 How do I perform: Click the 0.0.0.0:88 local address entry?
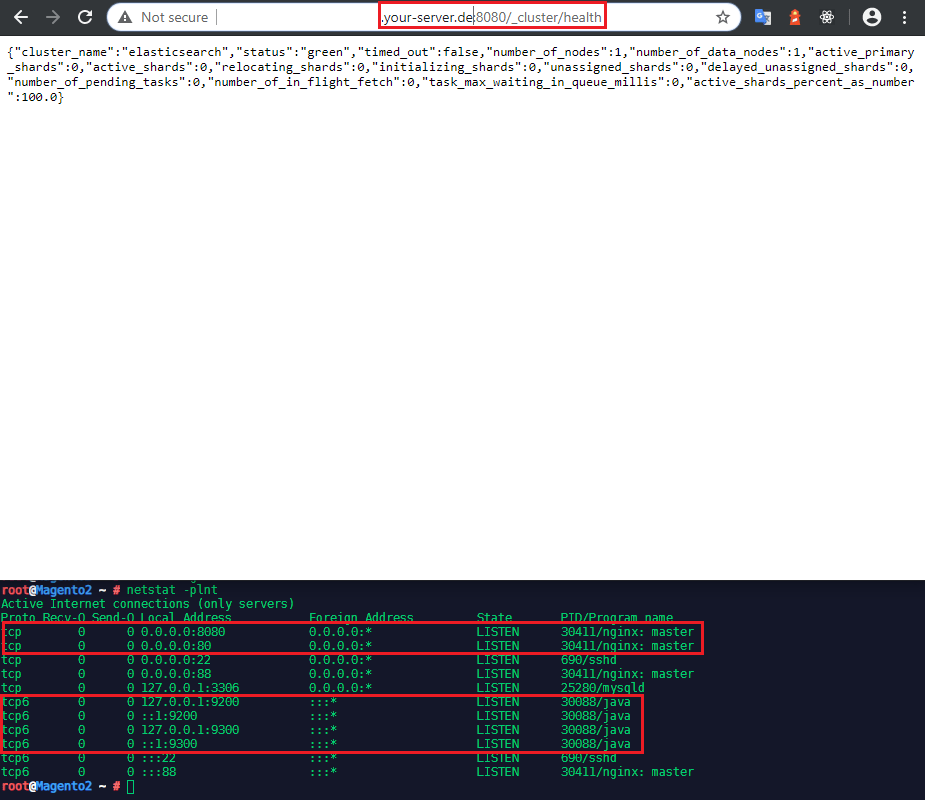tap(175, 673)
